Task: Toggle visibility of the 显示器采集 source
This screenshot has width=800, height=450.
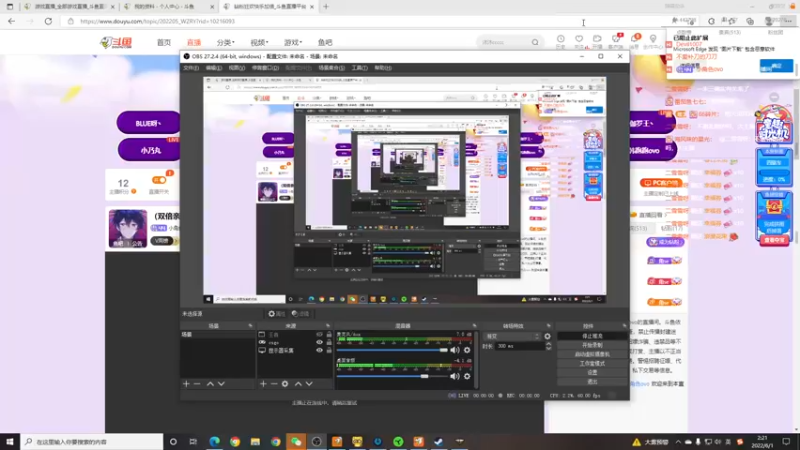Action: point(319,351)
